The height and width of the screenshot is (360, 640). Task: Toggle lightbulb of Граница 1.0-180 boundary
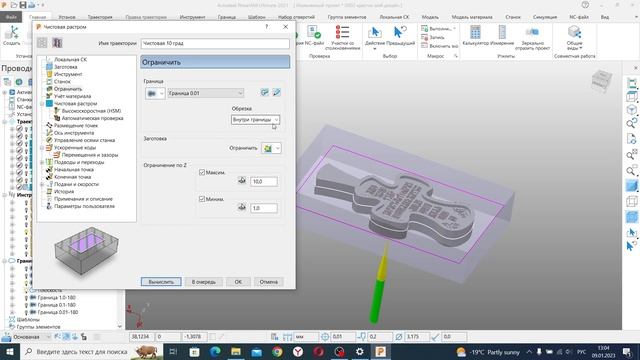point(27,298)
